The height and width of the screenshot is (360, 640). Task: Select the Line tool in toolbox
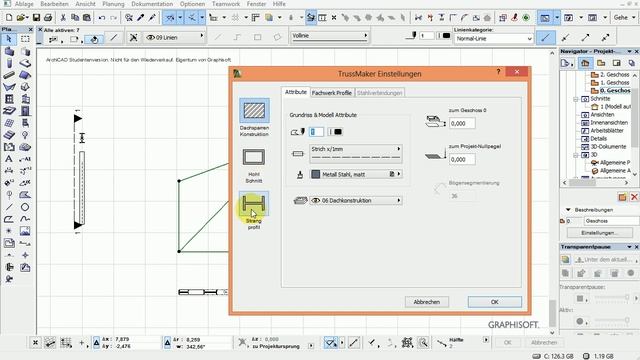[x=9, y=207]
